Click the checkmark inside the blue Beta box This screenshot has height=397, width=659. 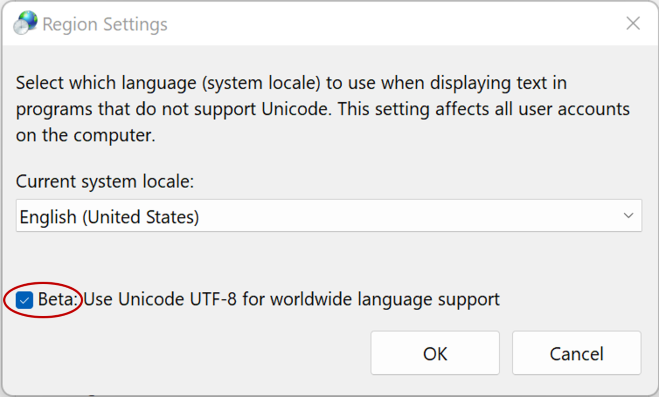(x=24, y=301)
